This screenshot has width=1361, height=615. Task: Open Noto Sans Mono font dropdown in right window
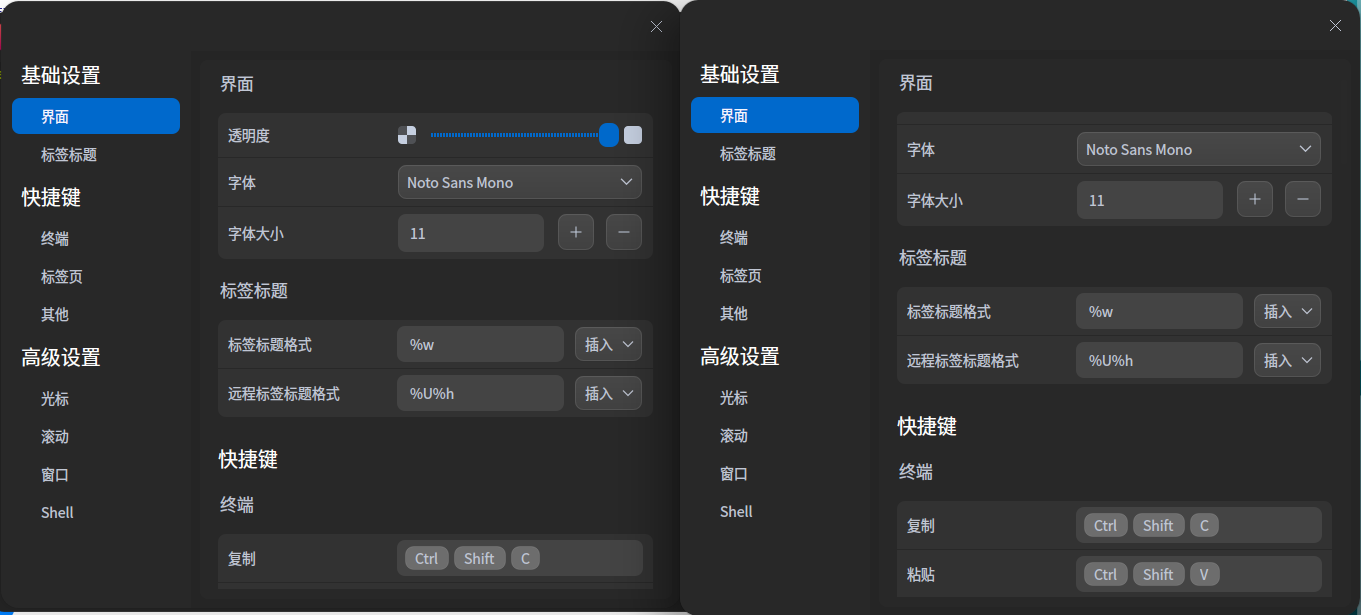(1199, 150)
